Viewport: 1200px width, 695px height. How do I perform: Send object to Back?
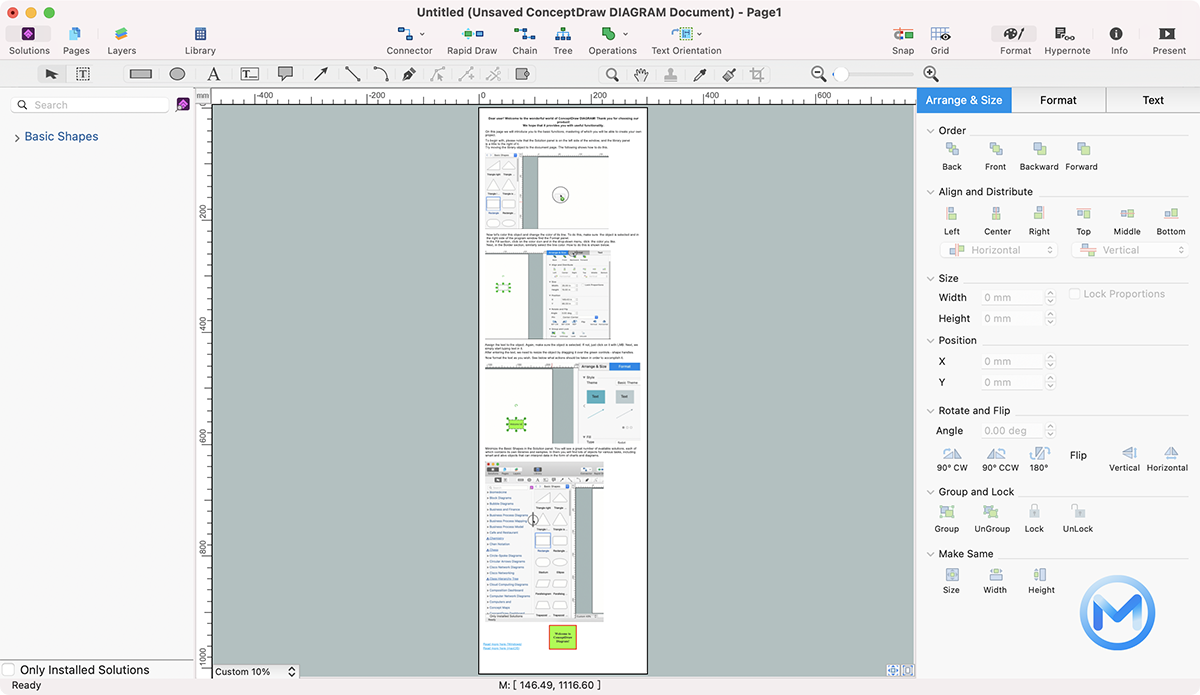coord(952,156)
